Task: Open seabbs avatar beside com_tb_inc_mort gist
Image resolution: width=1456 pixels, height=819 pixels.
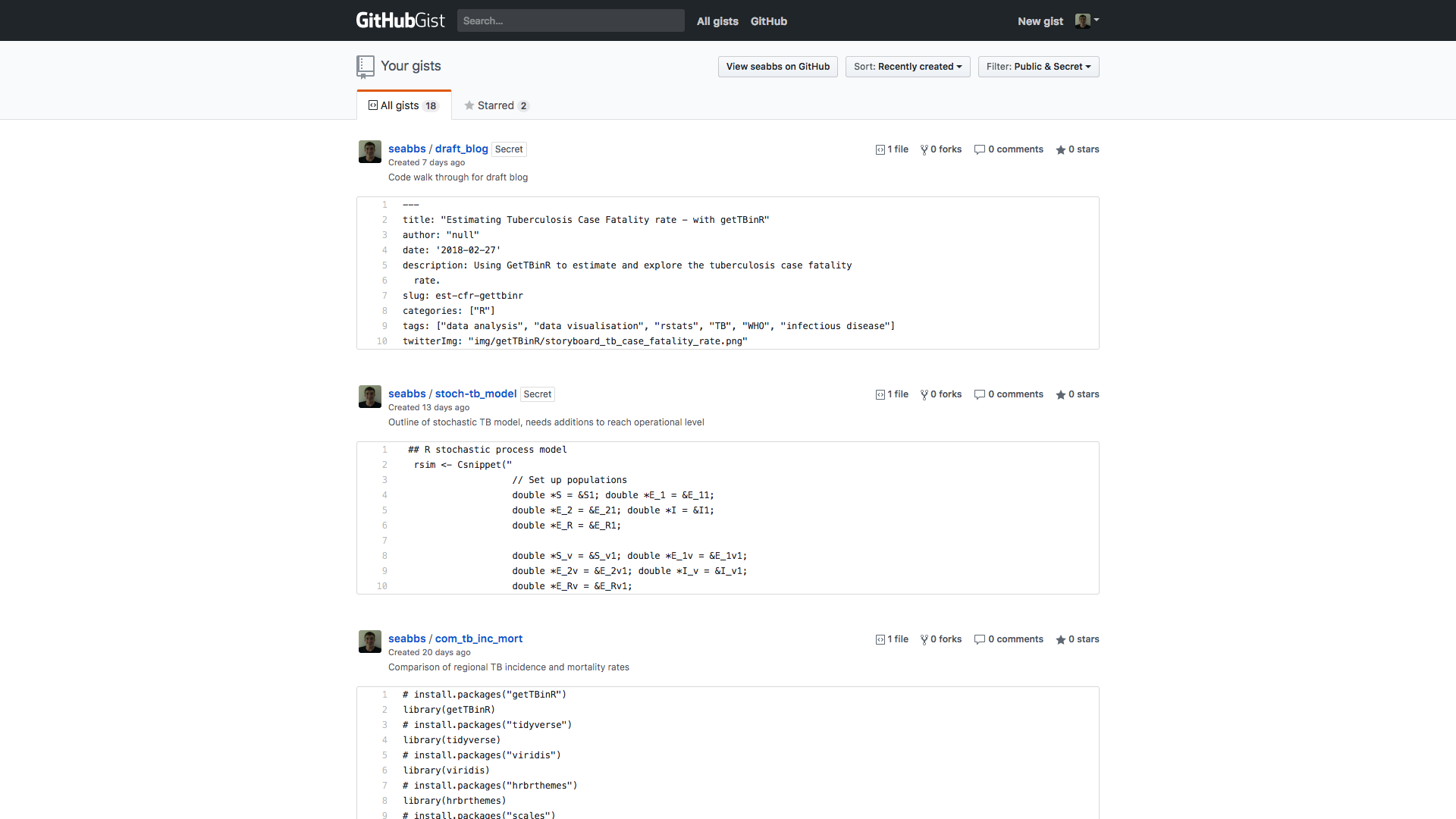Action: [x=369, y=642]
